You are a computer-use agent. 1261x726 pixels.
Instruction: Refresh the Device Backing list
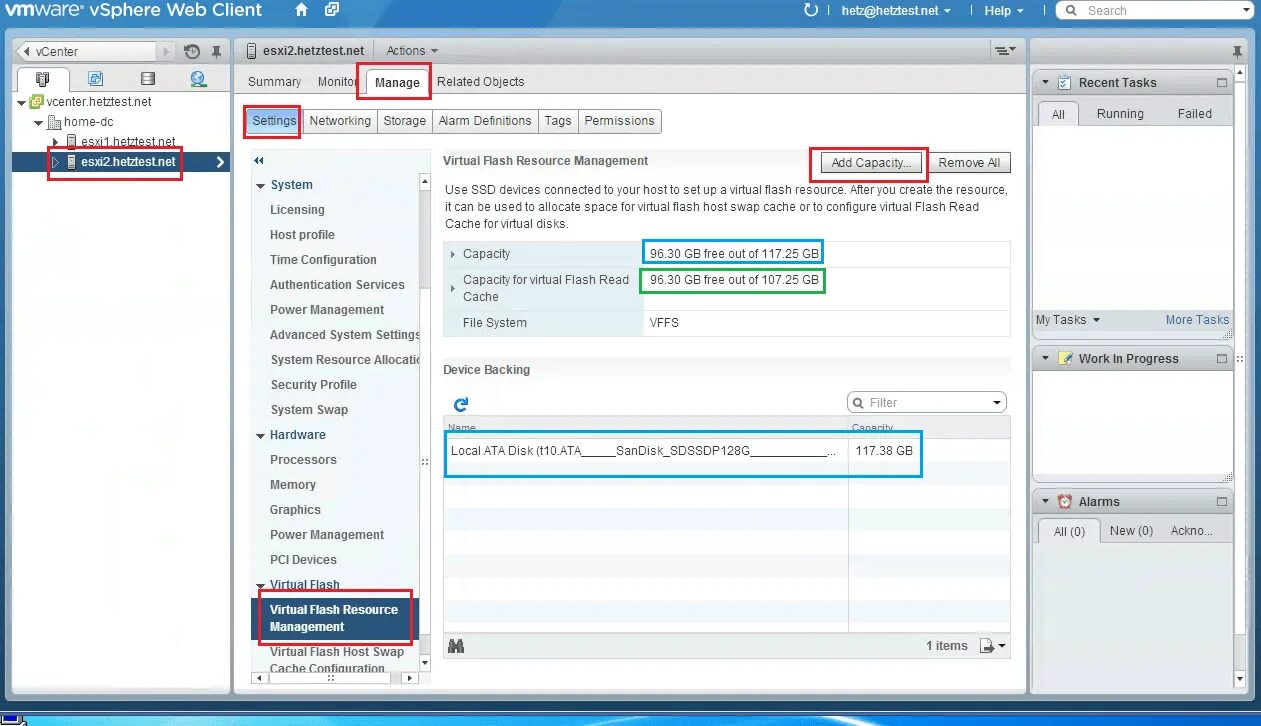pos(461,404)
